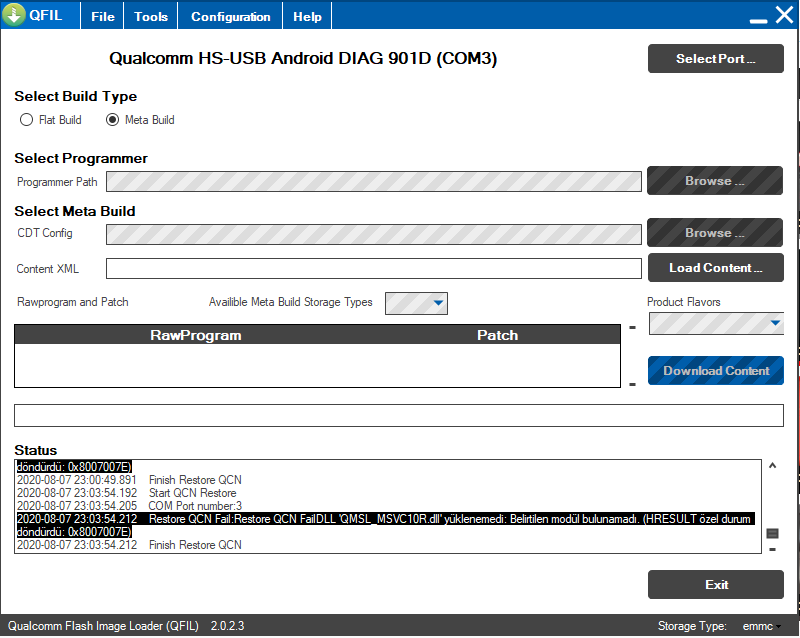Click the Select Port button

click(x=715, y=59)
